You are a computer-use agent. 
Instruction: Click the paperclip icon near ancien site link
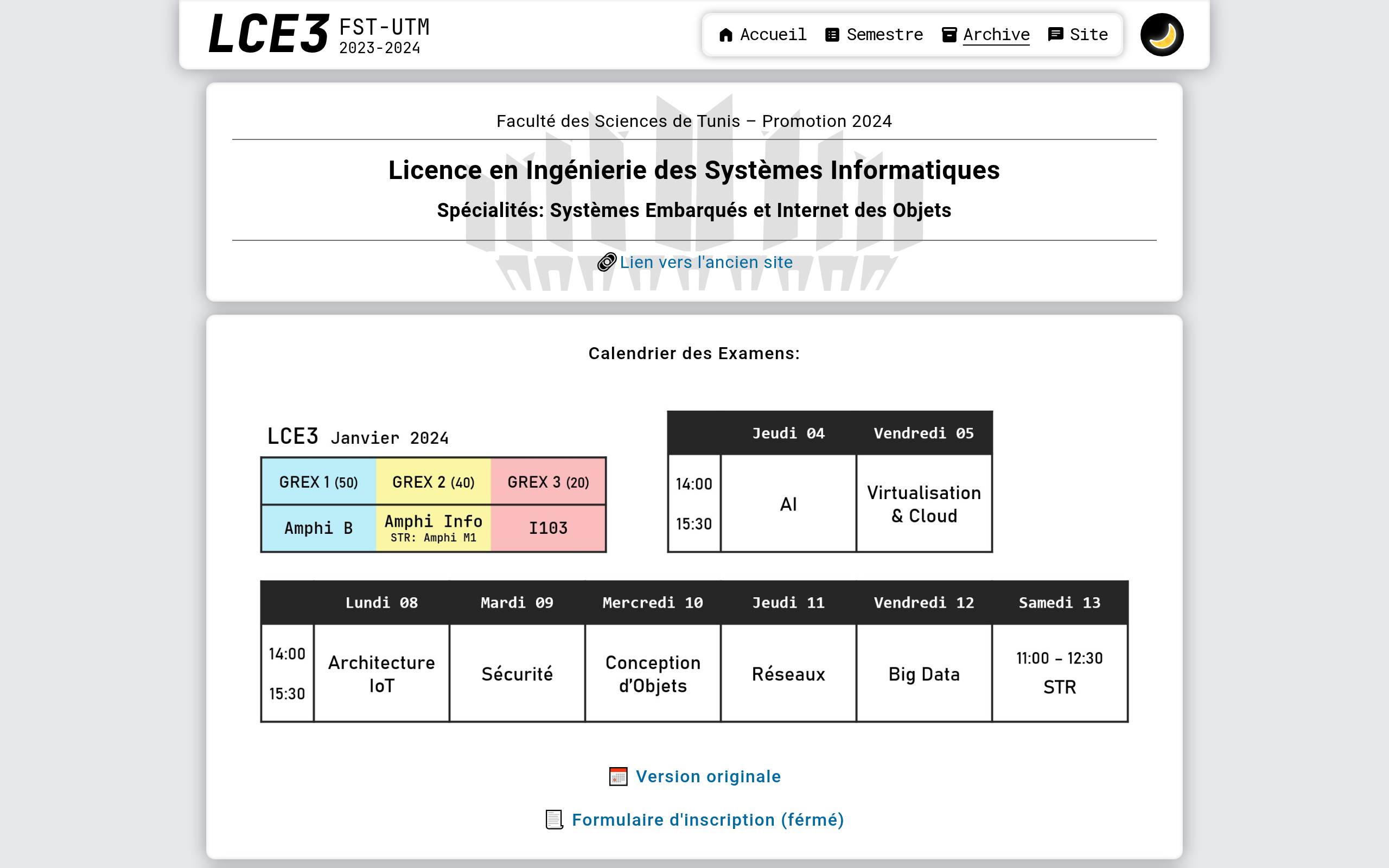tap(607, 263)
